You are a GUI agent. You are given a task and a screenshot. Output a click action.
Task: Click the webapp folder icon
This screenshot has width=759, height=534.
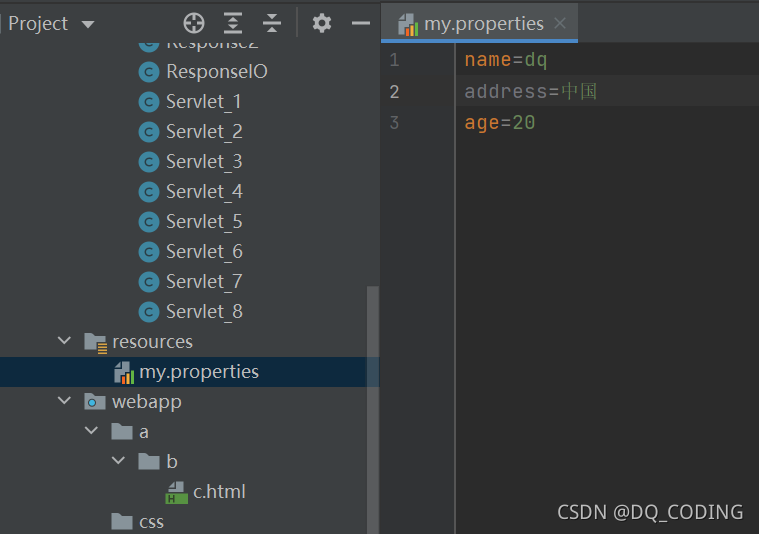pyautogui.click(x=95, y=402)
